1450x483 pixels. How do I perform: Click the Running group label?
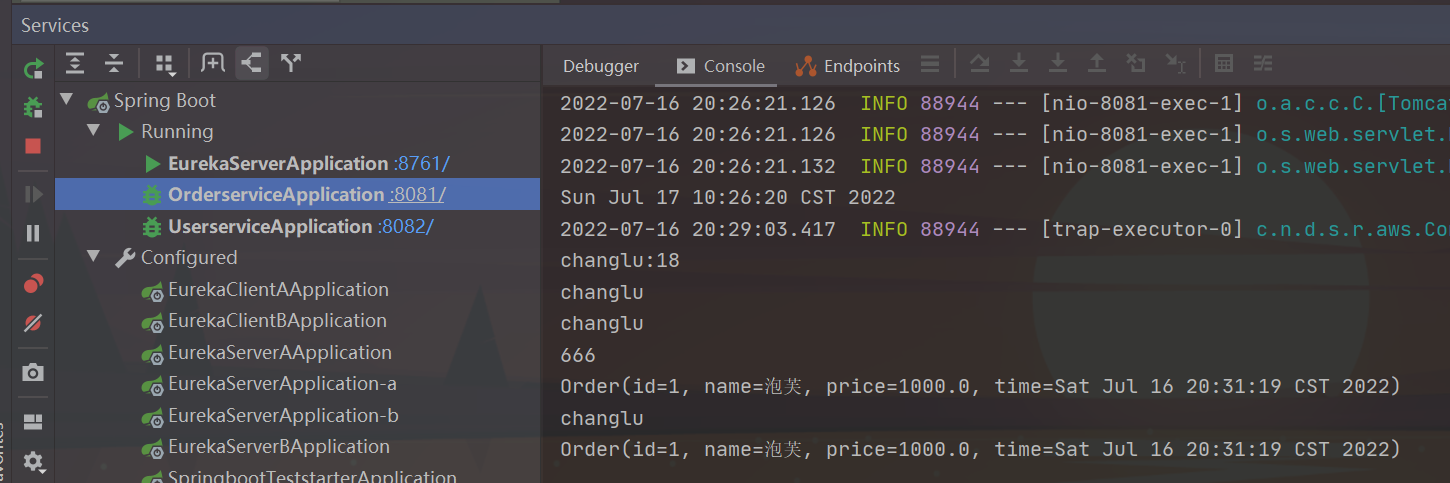(177, 131)
